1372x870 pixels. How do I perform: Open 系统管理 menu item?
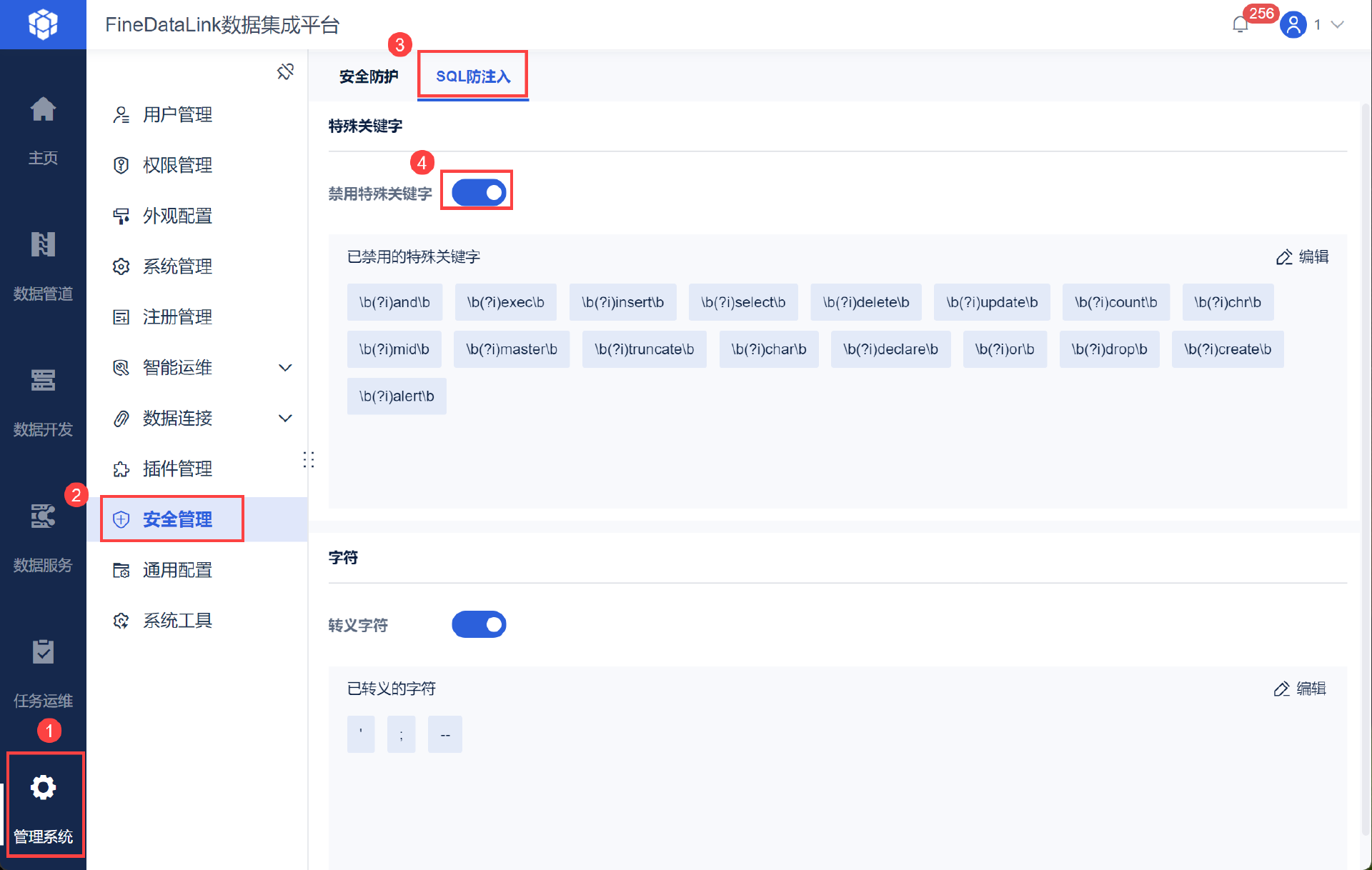click(x=197, y=266)
